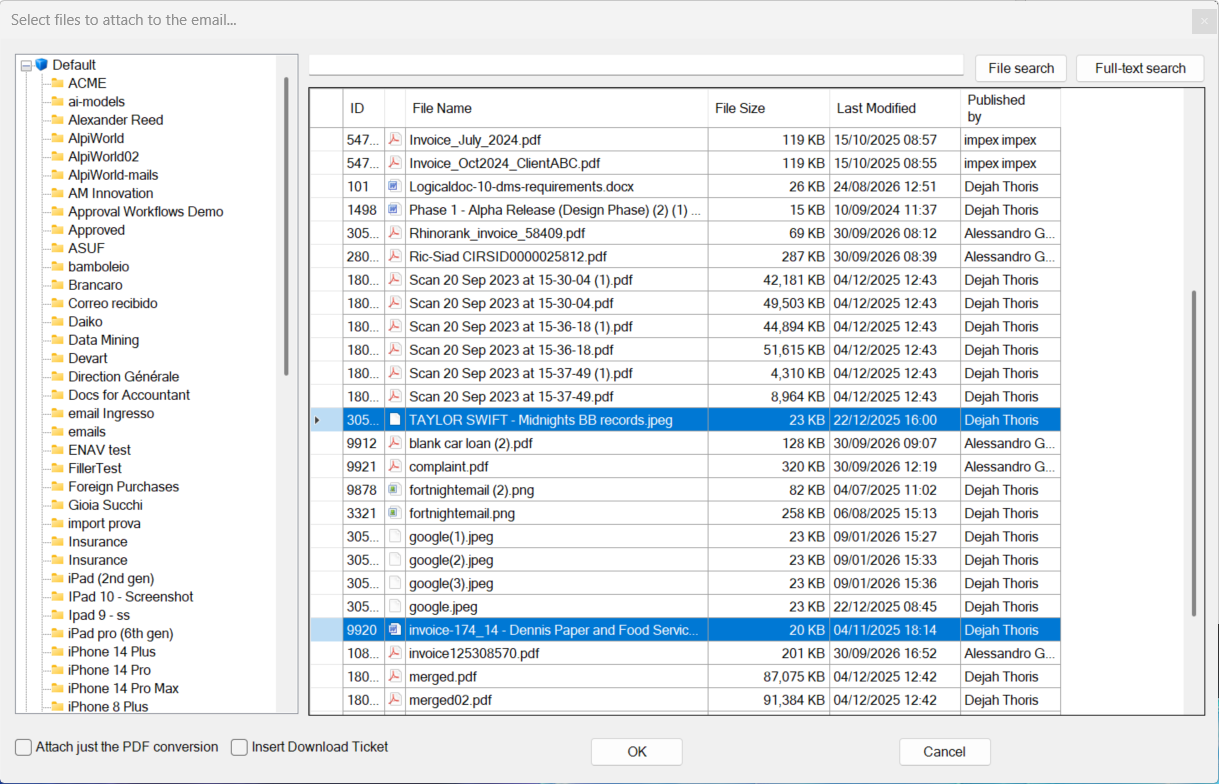Select file Scan 20 Sep 2023 at 15-37-49.pdf
Image resolution: width=1219 pixels, height=784 pixels.
coord(511,396)
